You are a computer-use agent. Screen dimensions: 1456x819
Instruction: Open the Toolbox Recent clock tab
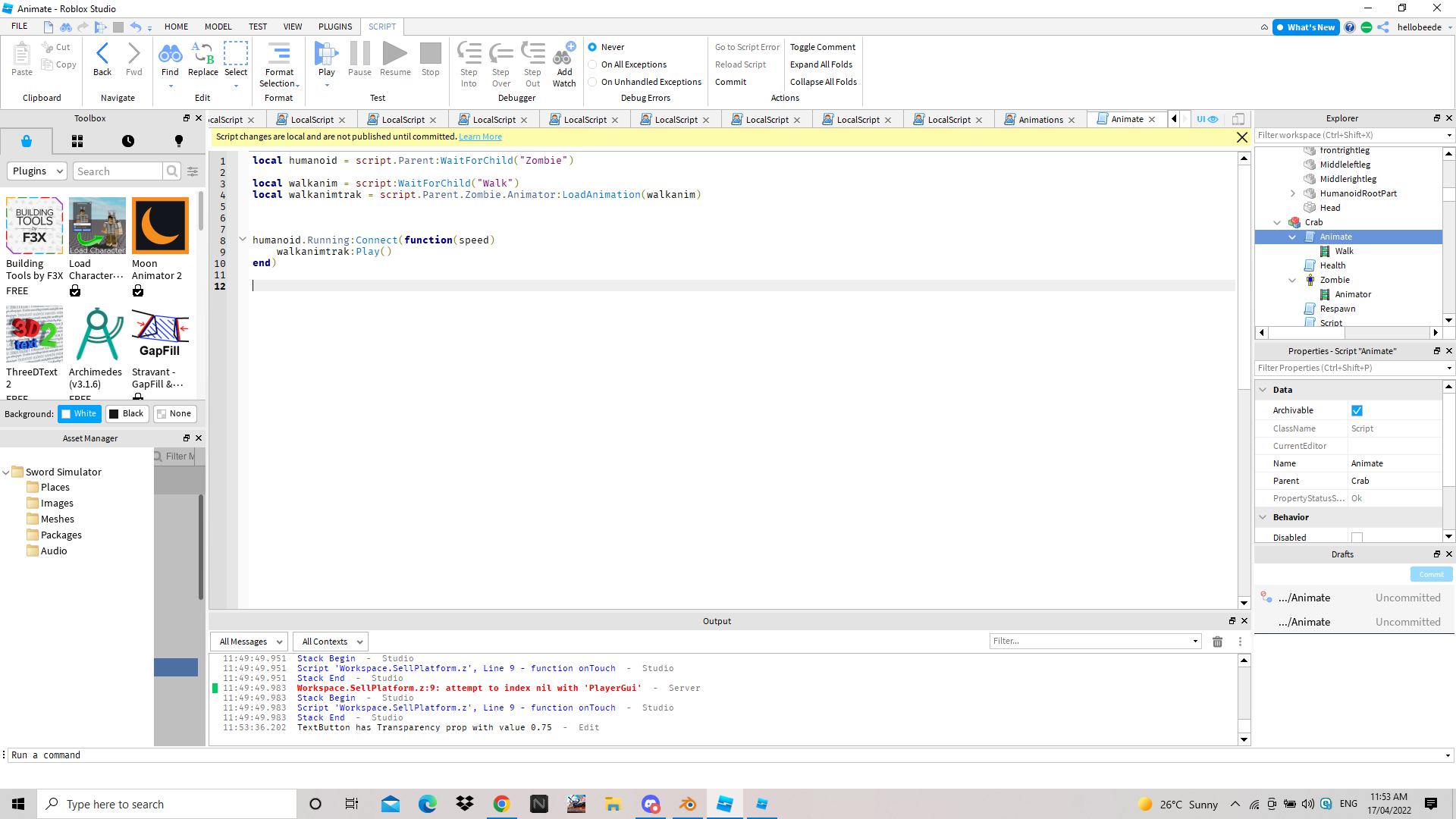click(128, 141)
